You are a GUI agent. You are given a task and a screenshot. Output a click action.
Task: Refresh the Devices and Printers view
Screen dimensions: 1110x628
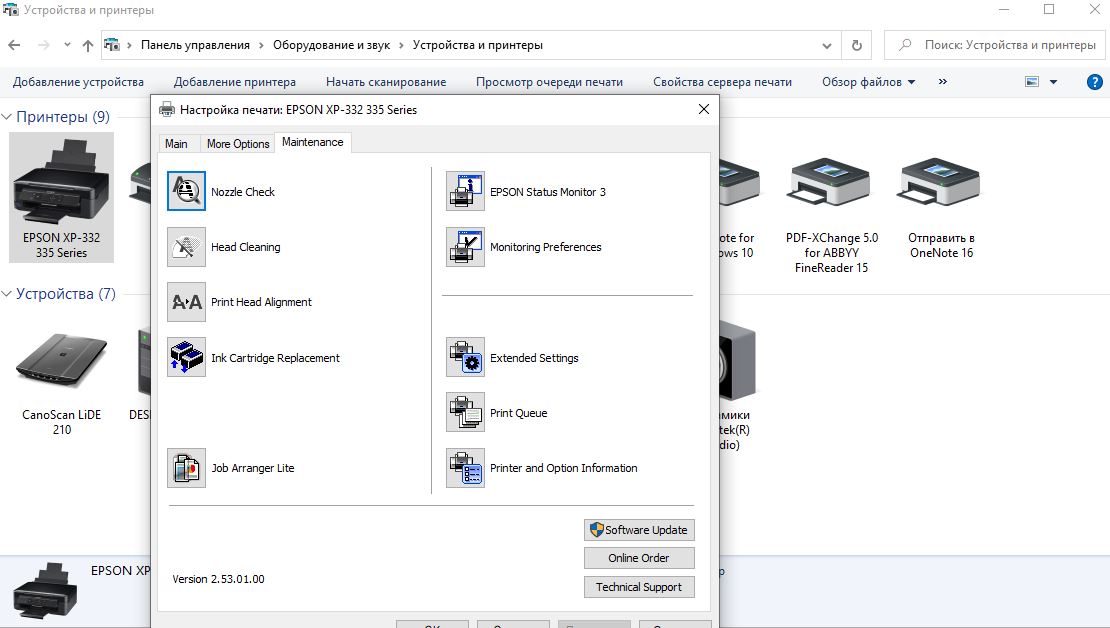tap(857, 45)
